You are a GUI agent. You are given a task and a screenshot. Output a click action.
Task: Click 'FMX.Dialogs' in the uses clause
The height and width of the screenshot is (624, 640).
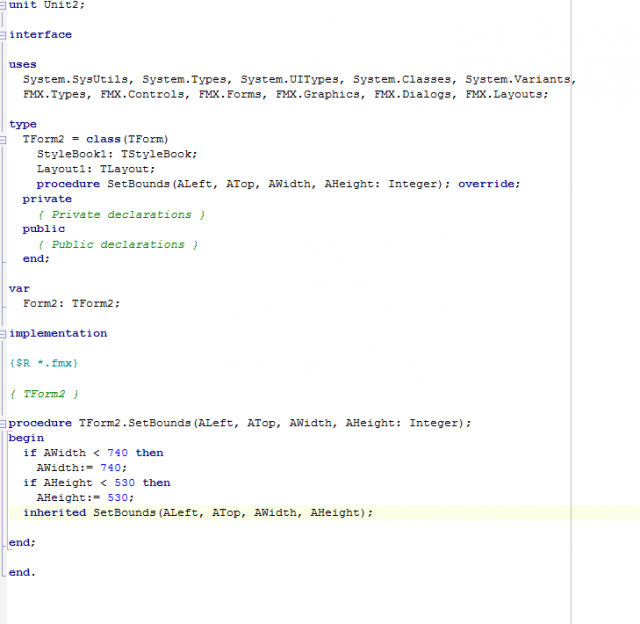coord(413,94)
